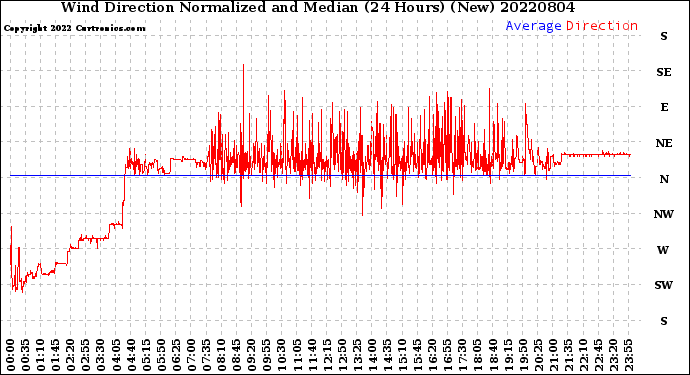Click the 'Copyright 2022 Cartronics.com' text
Viewport: 690px width, 375px height.
tap(74, 28)
